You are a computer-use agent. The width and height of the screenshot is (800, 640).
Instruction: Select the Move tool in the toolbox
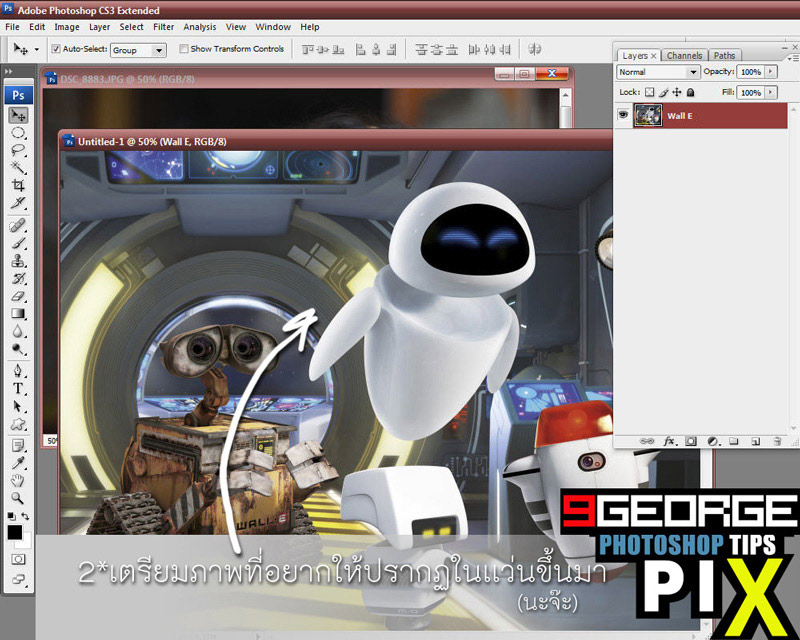19,116
